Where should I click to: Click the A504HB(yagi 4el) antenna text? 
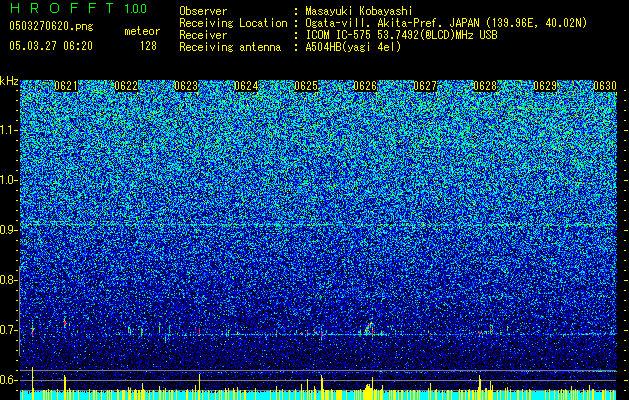[353, 47]
